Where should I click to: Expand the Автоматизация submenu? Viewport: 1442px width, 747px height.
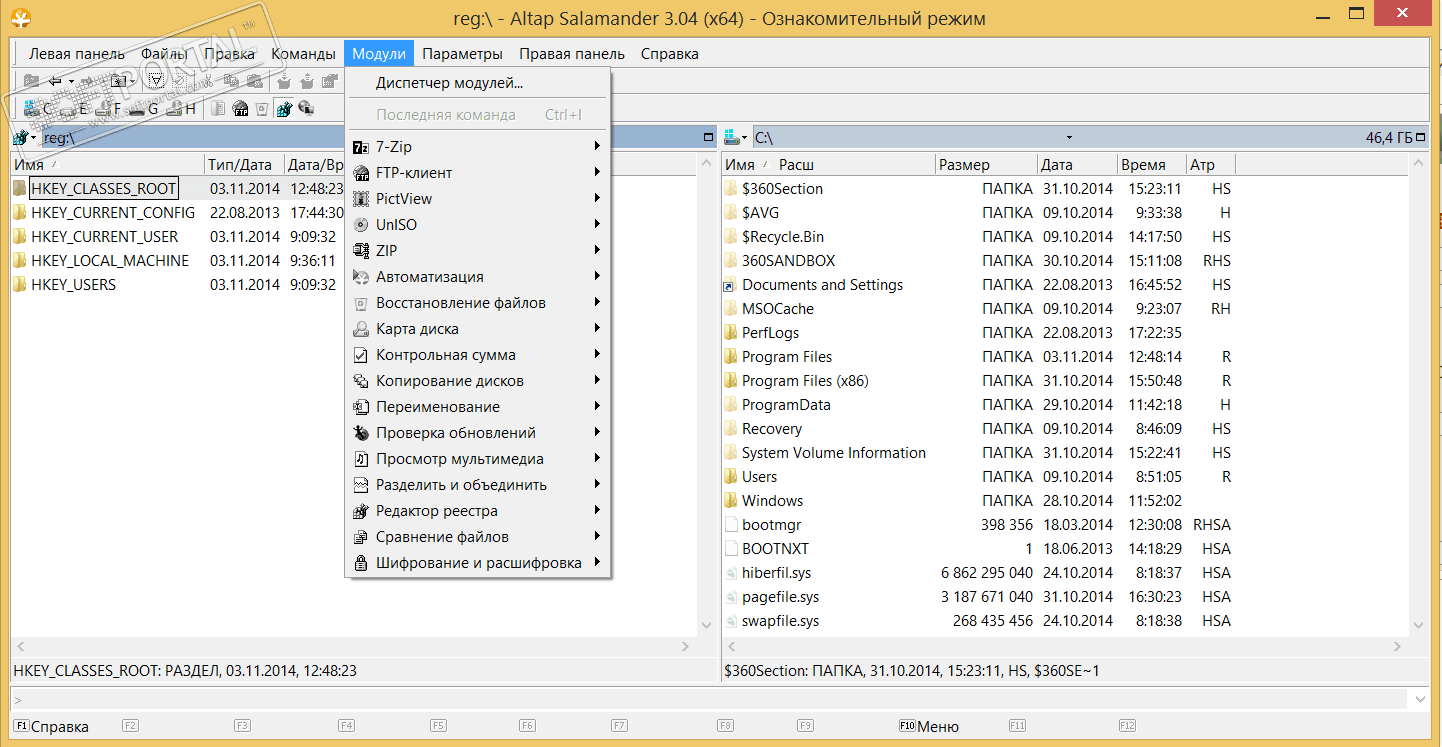478,276
